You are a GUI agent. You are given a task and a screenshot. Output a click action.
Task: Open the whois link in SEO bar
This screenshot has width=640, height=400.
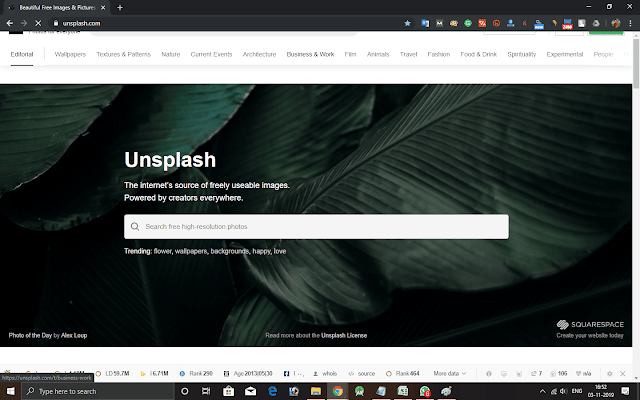(325, 373)
